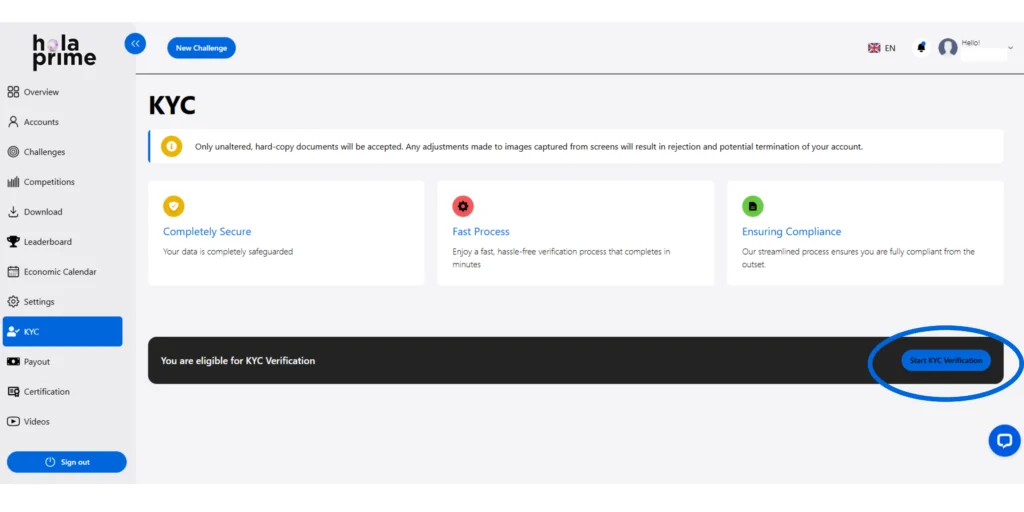Click the Hola Prime logo

pyautogui.click(x=64, y=52)
